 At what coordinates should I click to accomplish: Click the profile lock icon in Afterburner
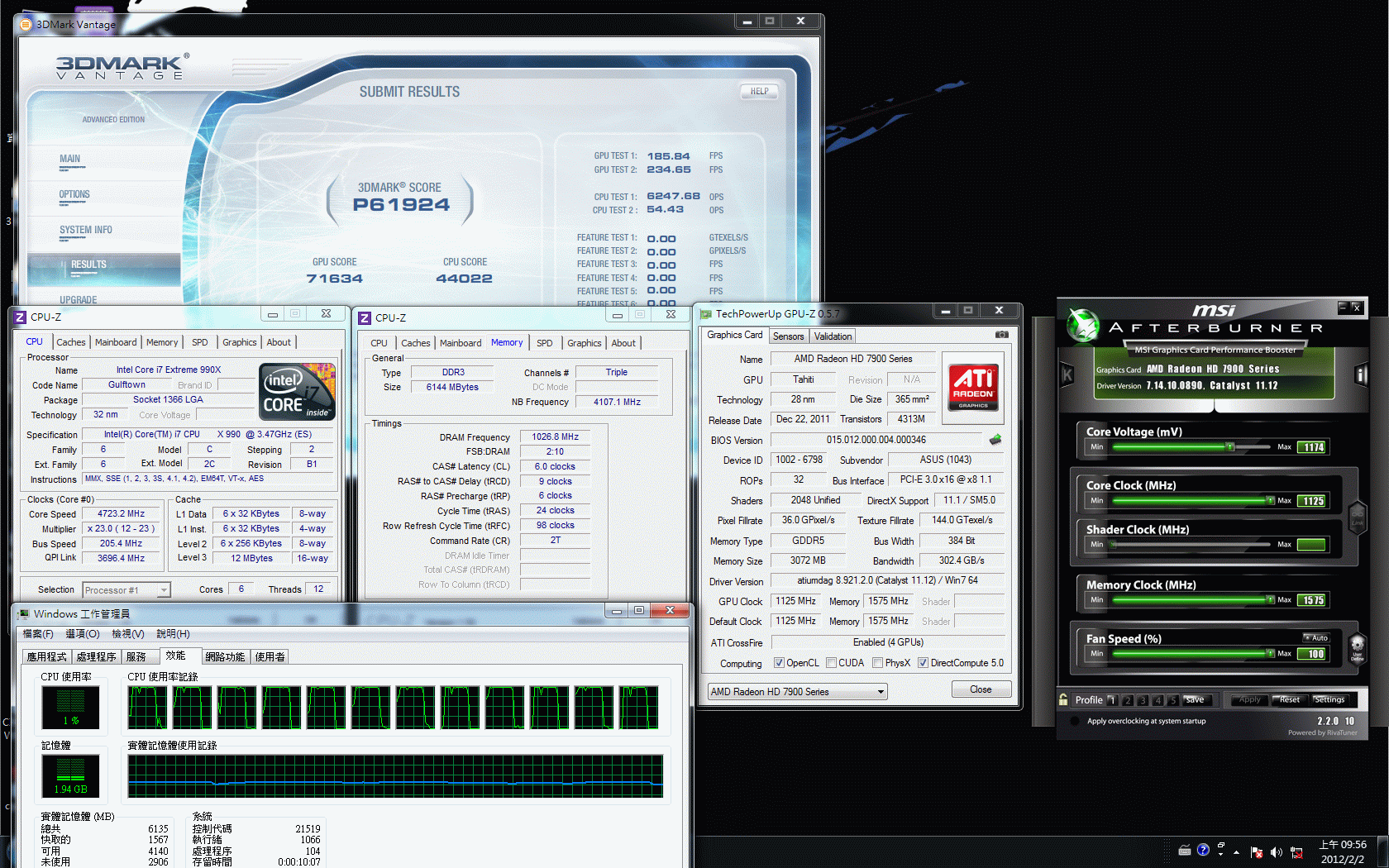1063,699
